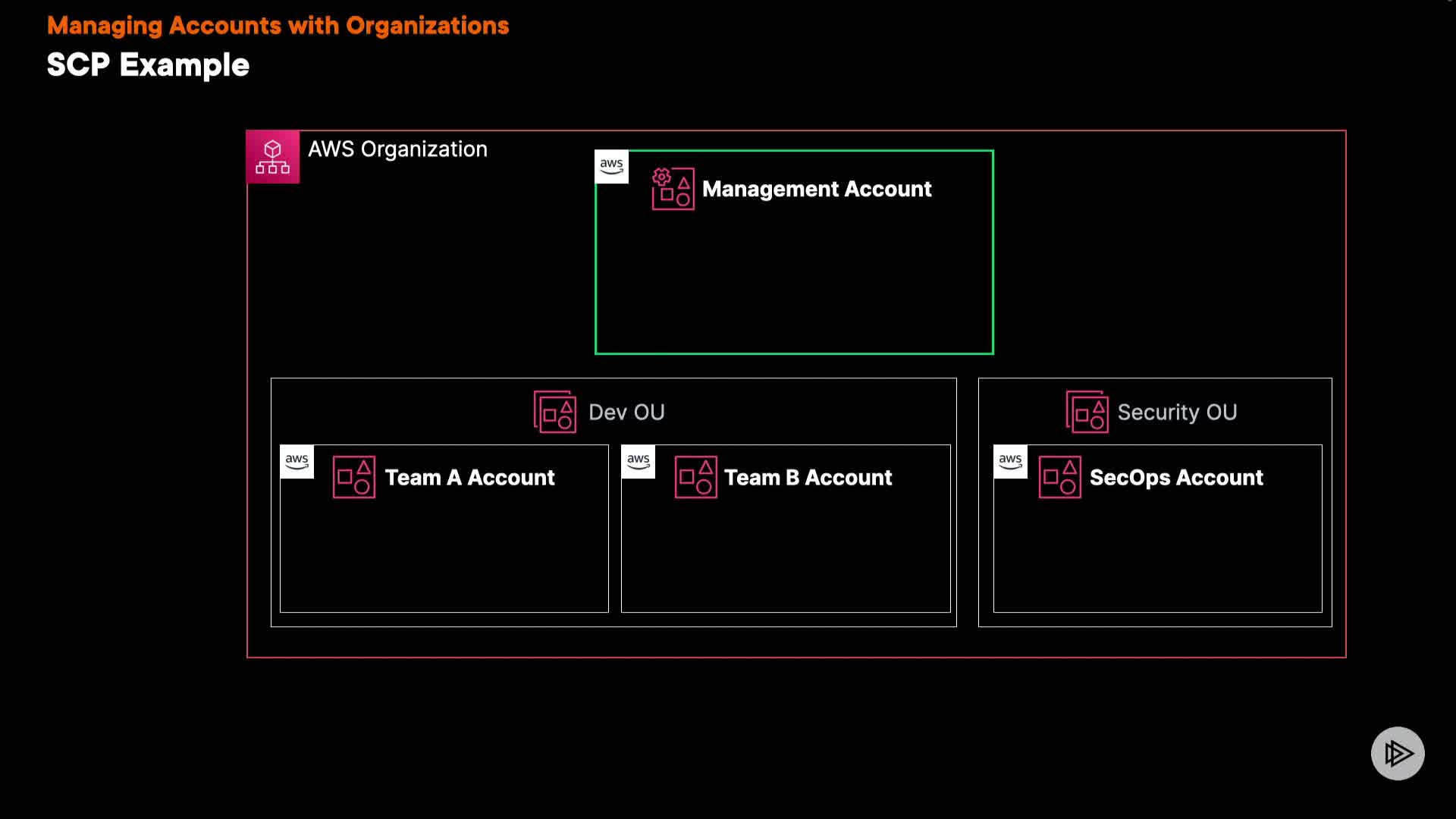Click the Security OU label text

point(1177,413)
